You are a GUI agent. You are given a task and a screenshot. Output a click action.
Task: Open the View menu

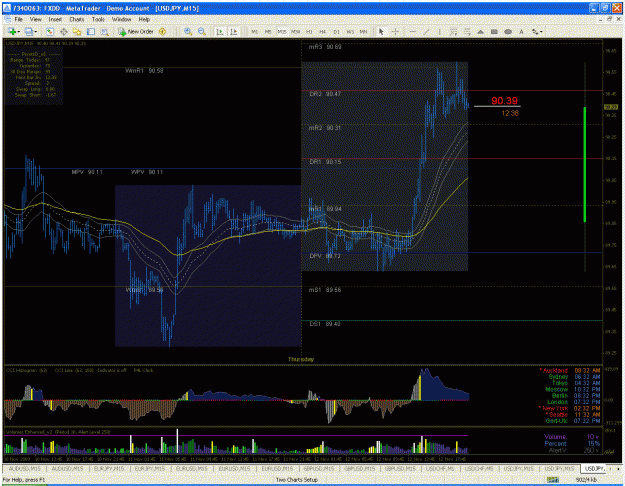pyautogui.click(x=35, y=19)
